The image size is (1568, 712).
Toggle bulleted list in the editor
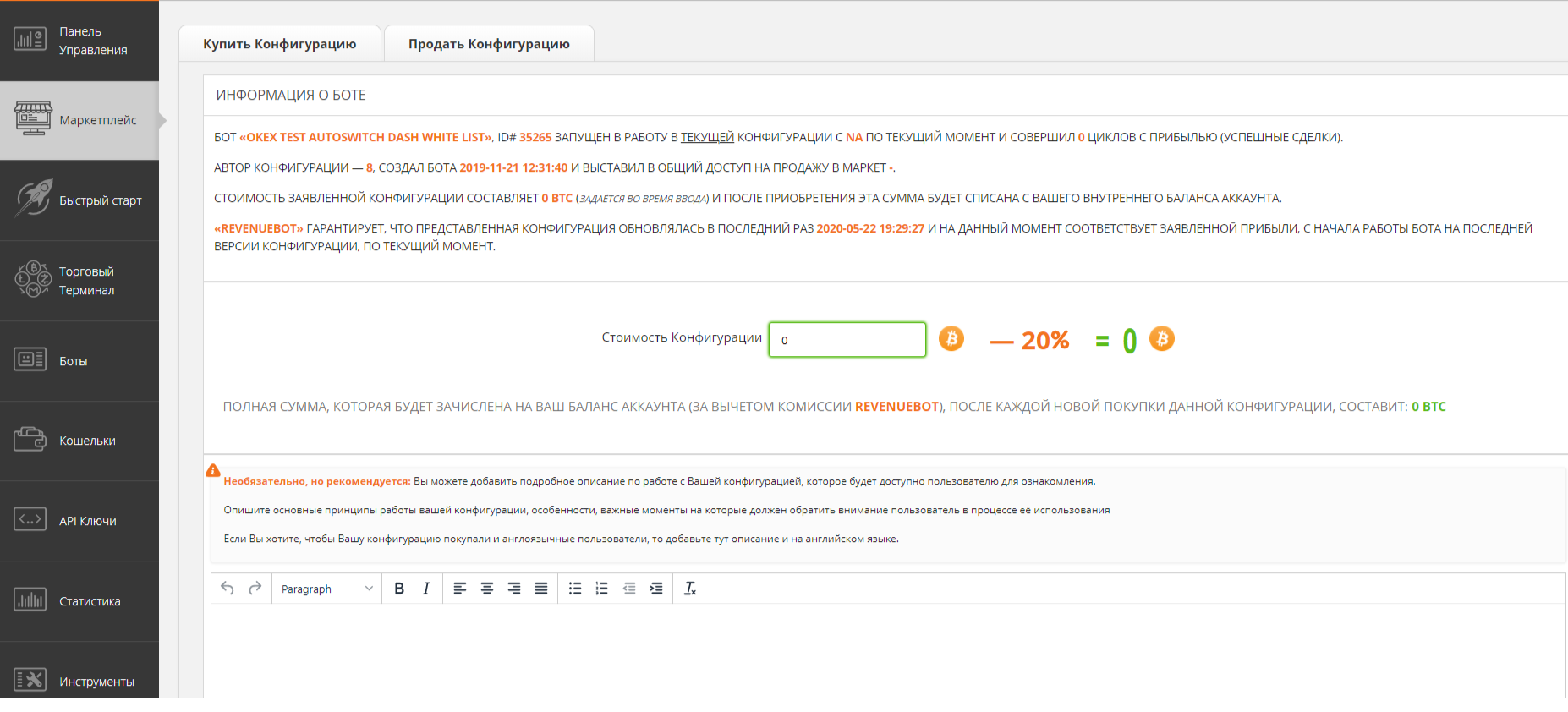(575, 589)
